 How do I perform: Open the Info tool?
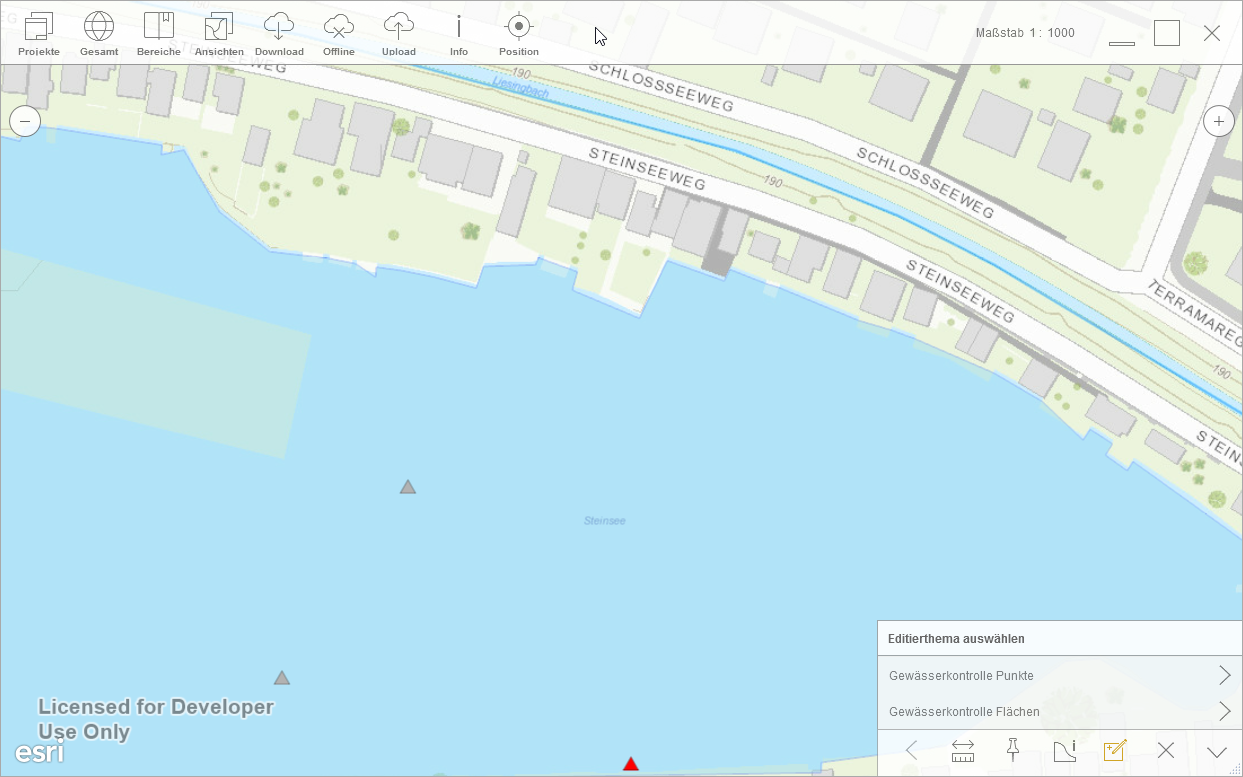pyautogui.click(x=459, y=34)
